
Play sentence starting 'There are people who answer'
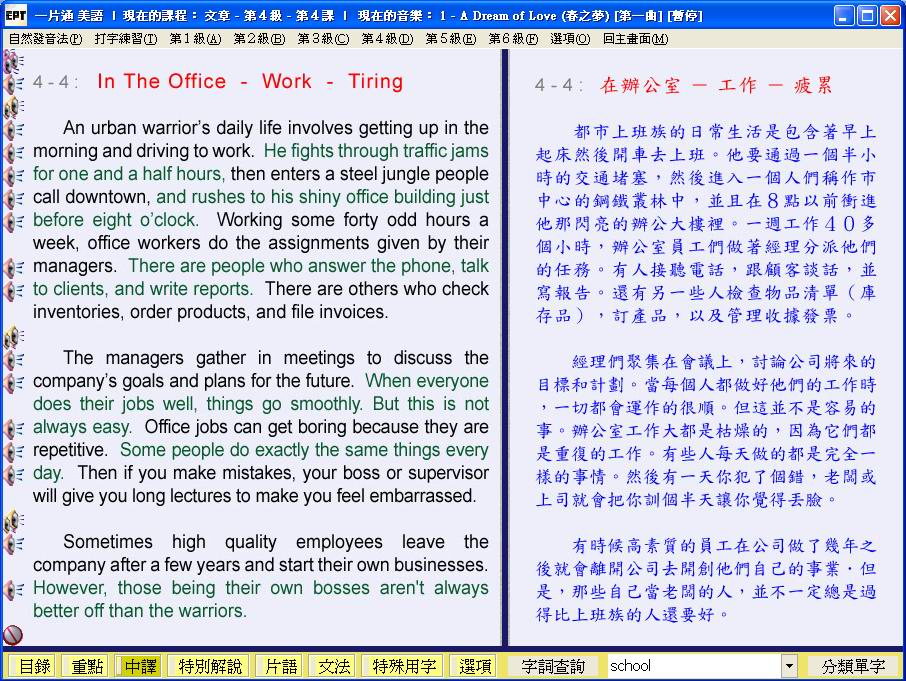(x=13, y=267)
